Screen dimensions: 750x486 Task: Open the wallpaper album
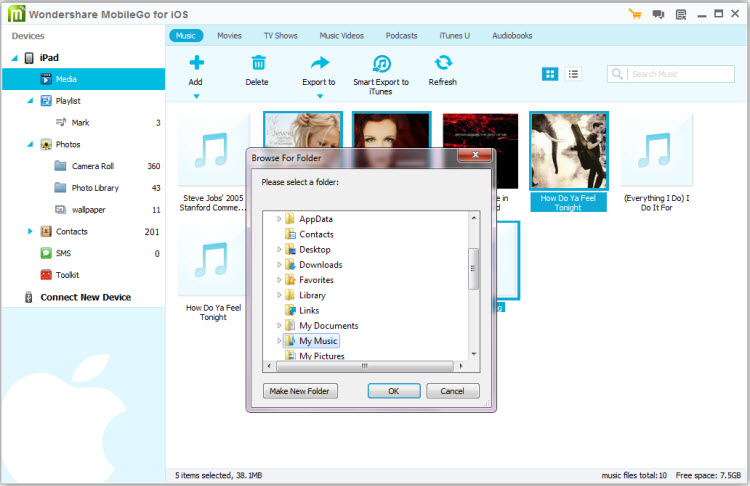pos(88,210)
